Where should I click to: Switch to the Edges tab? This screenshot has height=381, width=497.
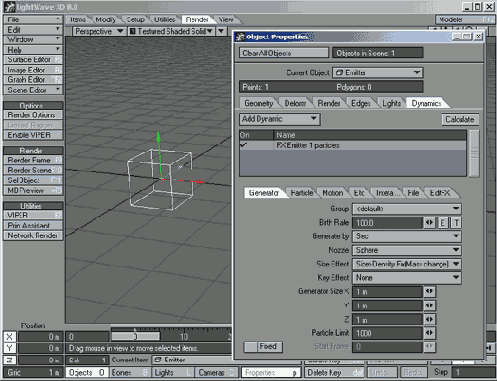361,103
